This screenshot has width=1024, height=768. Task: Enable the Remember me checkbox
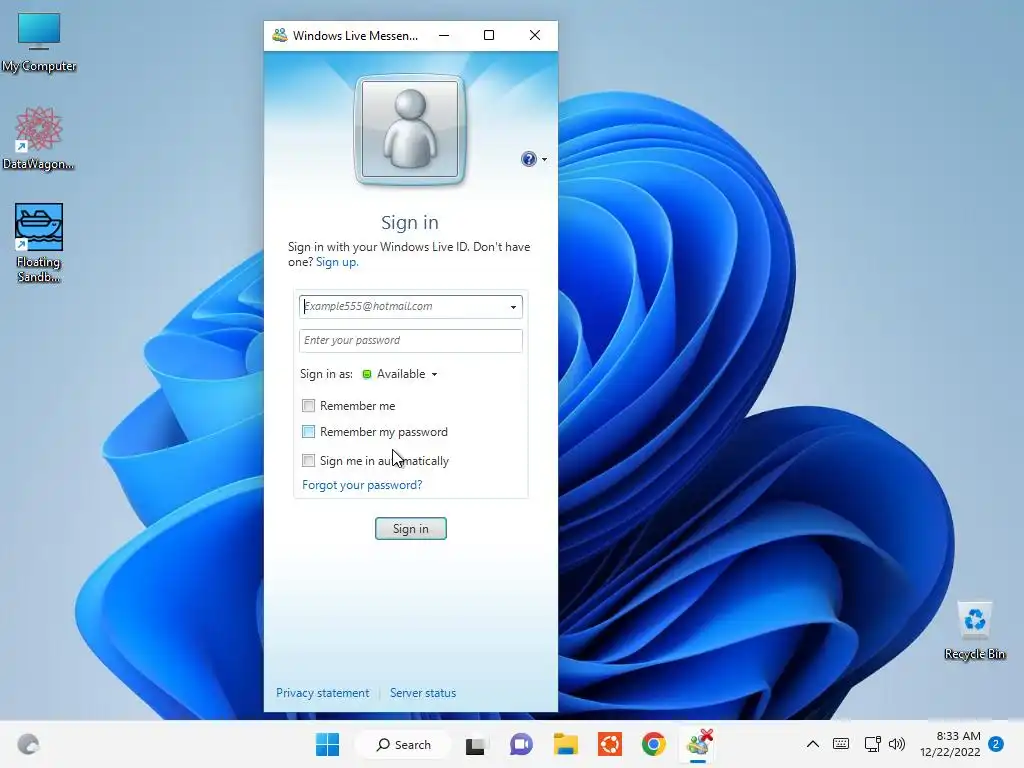point(308,406)
